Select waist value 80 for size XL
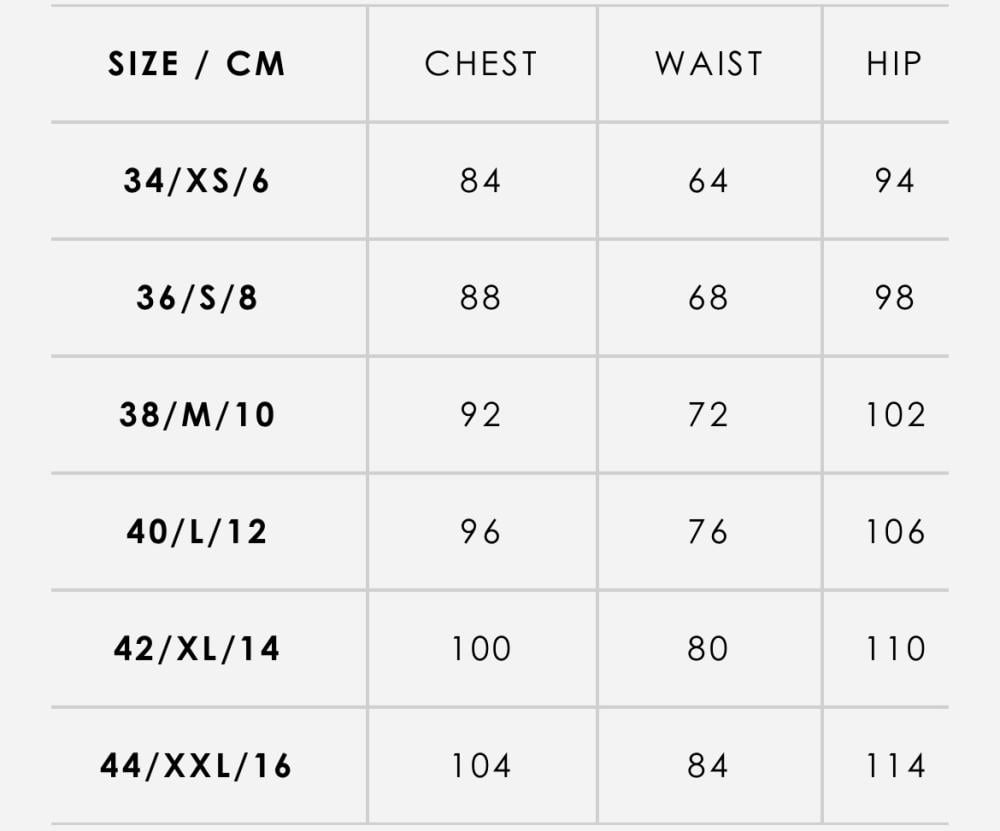1000x831 pixels. [708, 649]
